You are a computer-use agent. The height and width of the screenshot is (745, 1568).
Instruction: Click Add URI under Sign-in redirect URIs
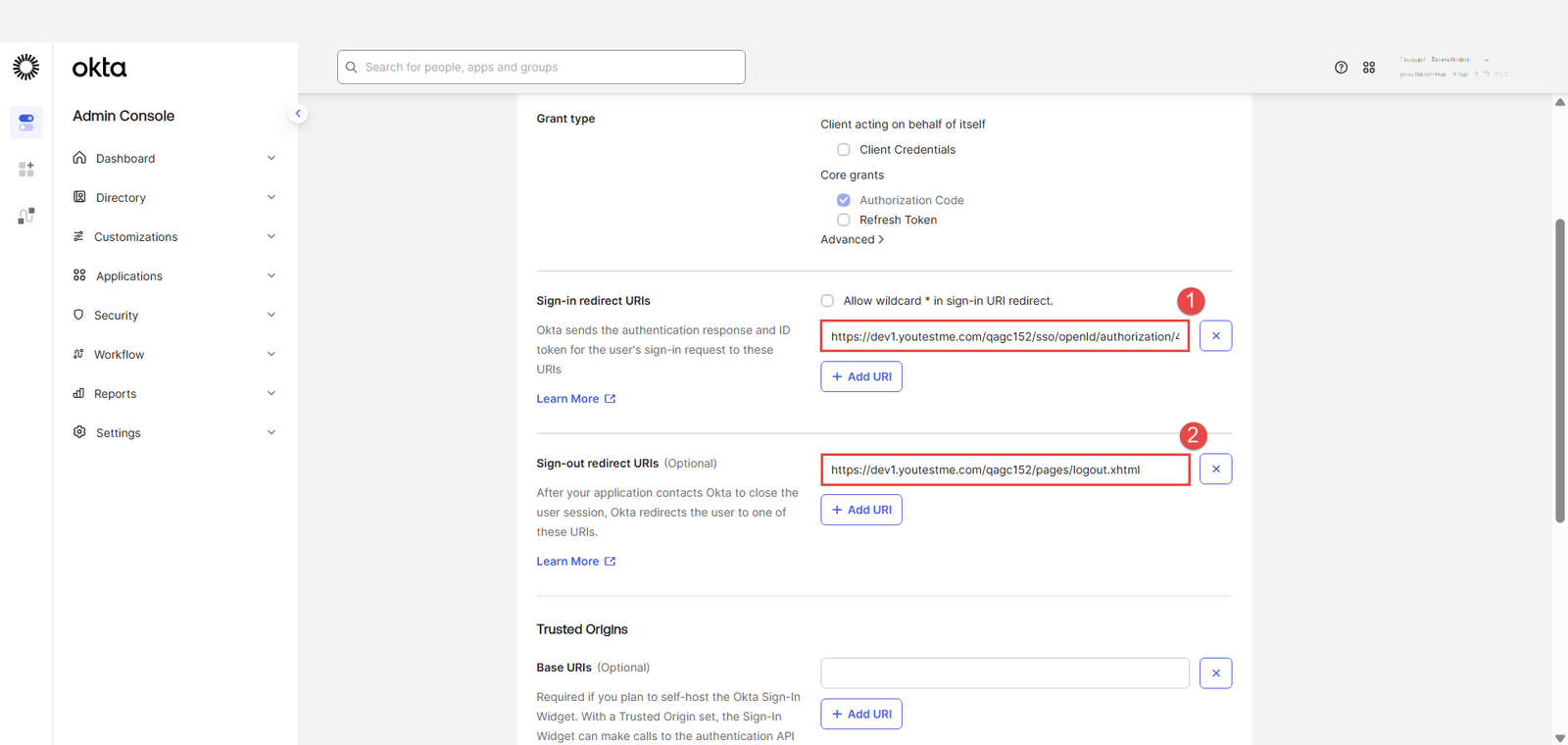coord(861,377)
